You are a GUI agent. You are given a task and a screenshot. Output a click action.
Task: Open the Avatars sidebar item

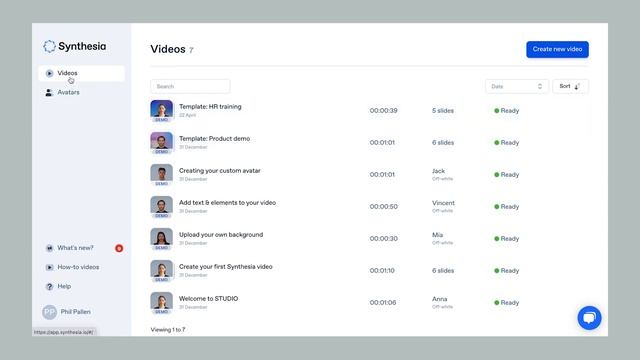(x=68, y=93)
